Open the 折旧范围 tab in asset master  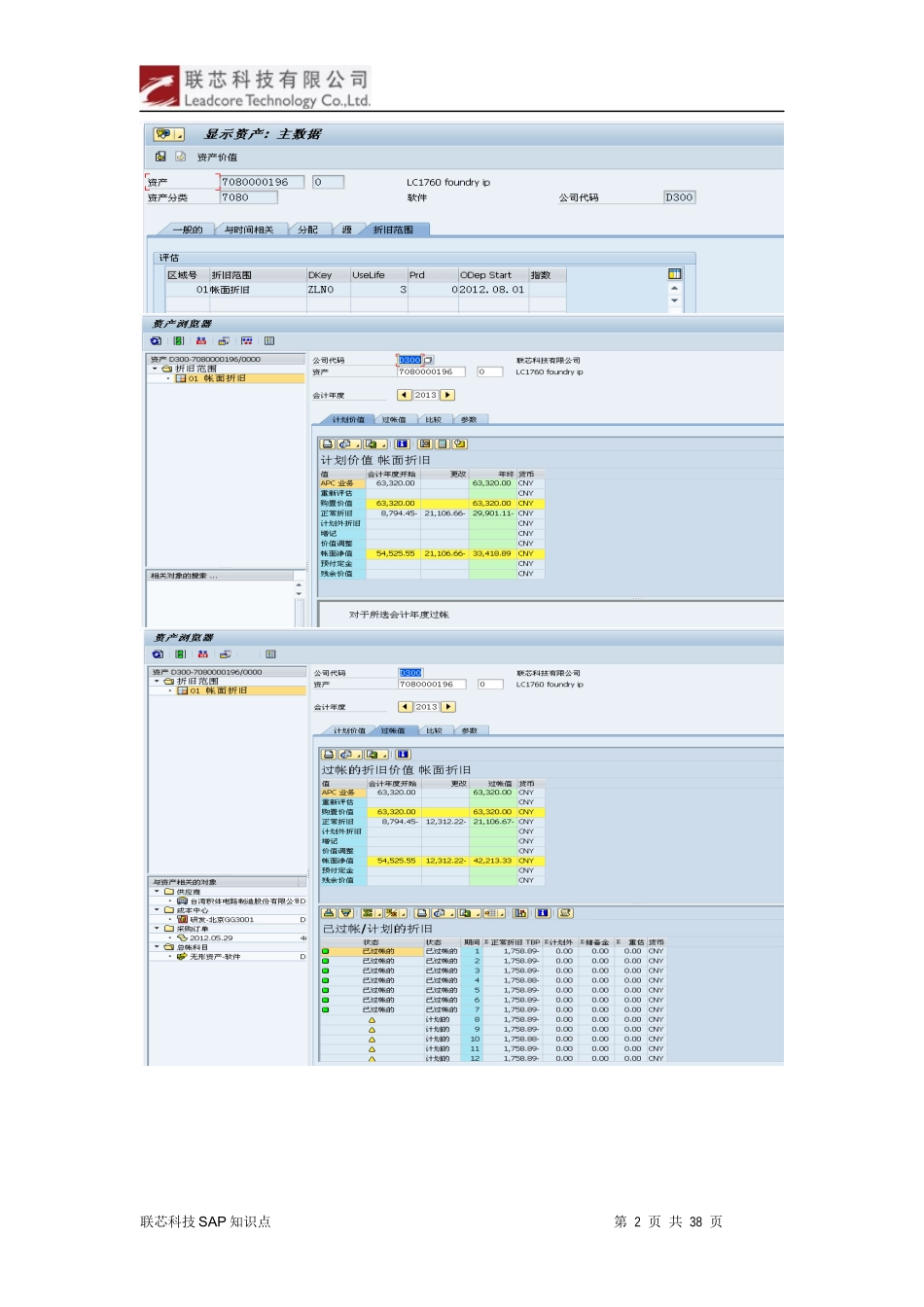[393, 230]
